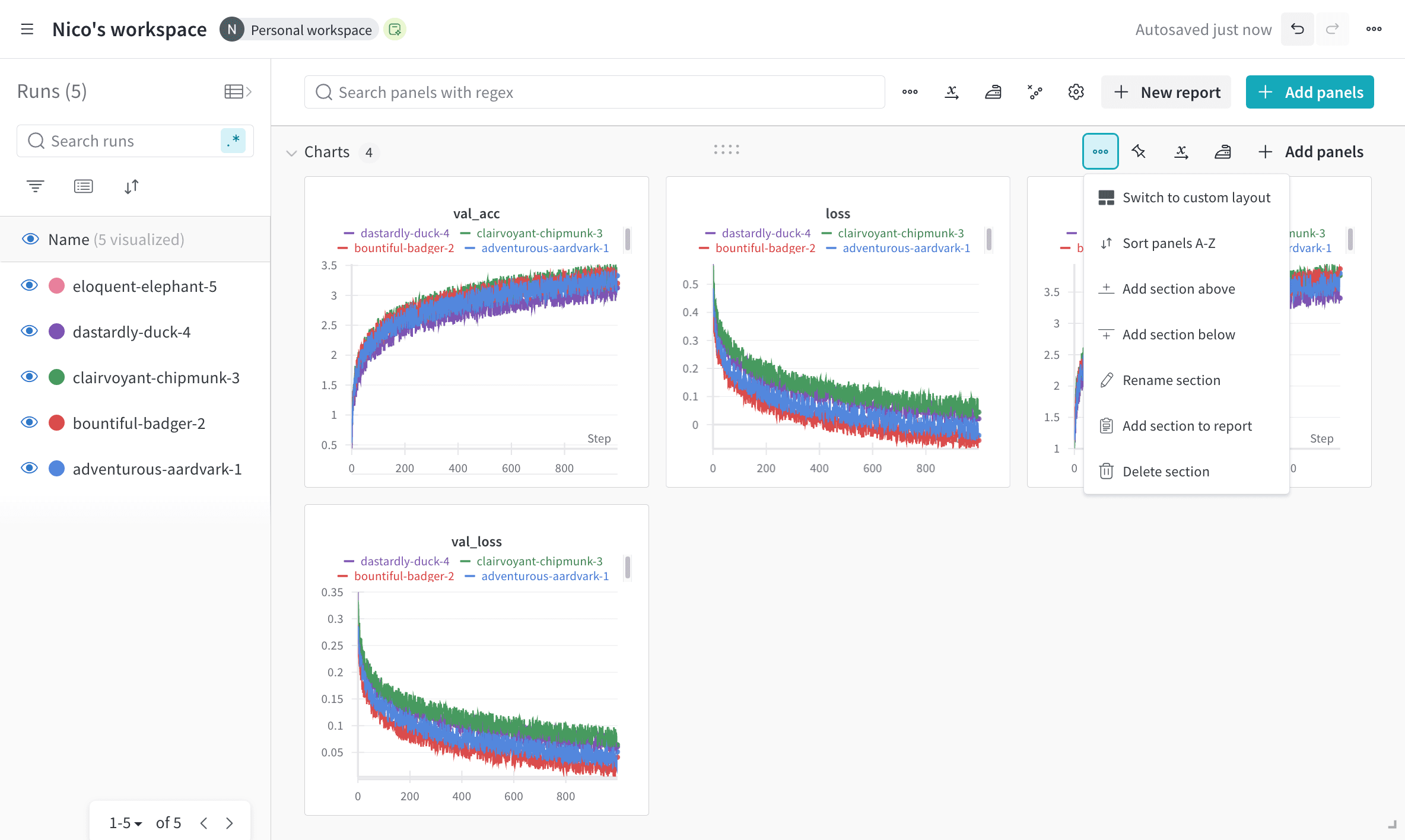Choose Delete section
Viewport: 1405px width, 840px height.
(x=1186, y=472)
